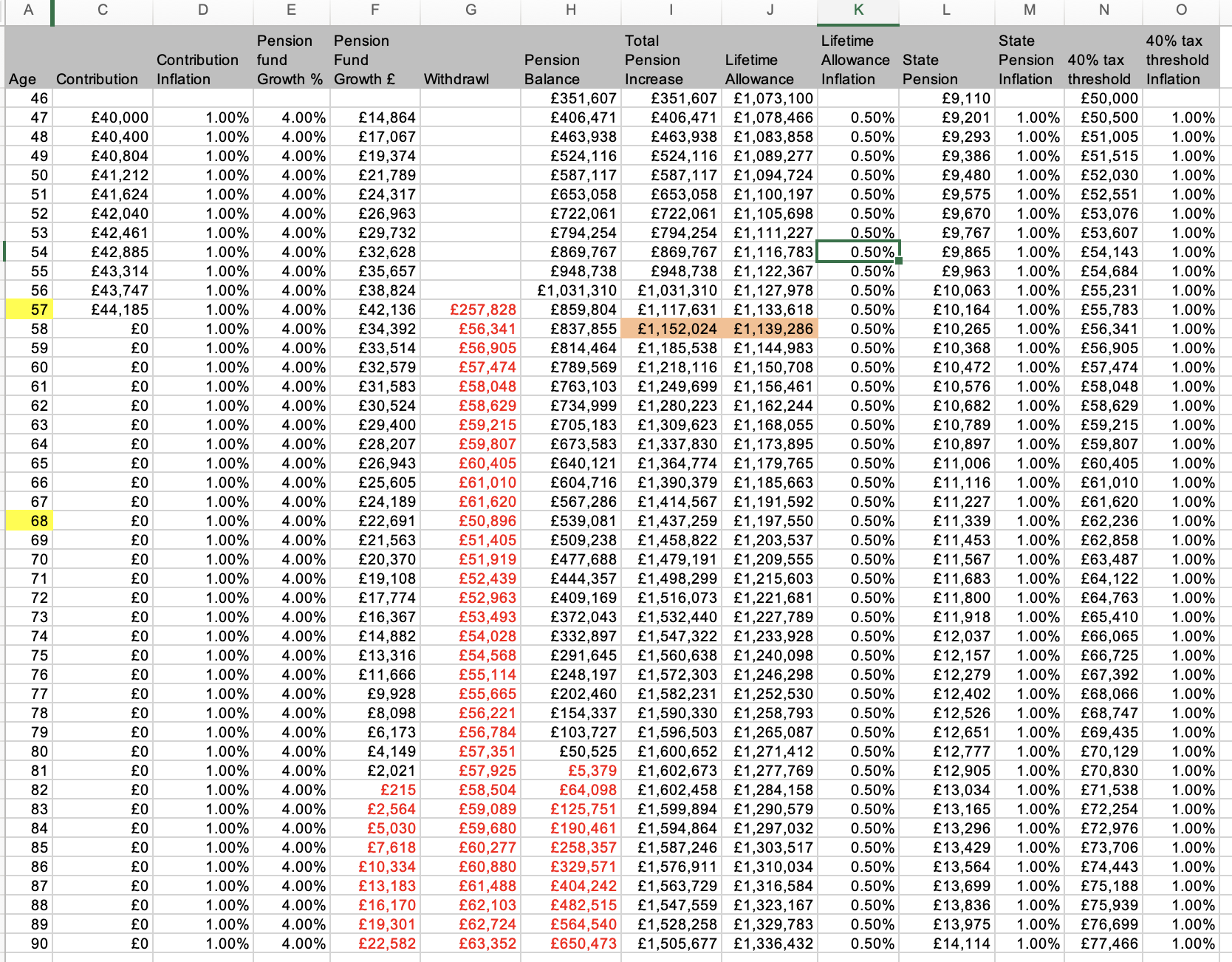
Task: Select the 'Withdrawl' header cell
Action: [470, 78]
